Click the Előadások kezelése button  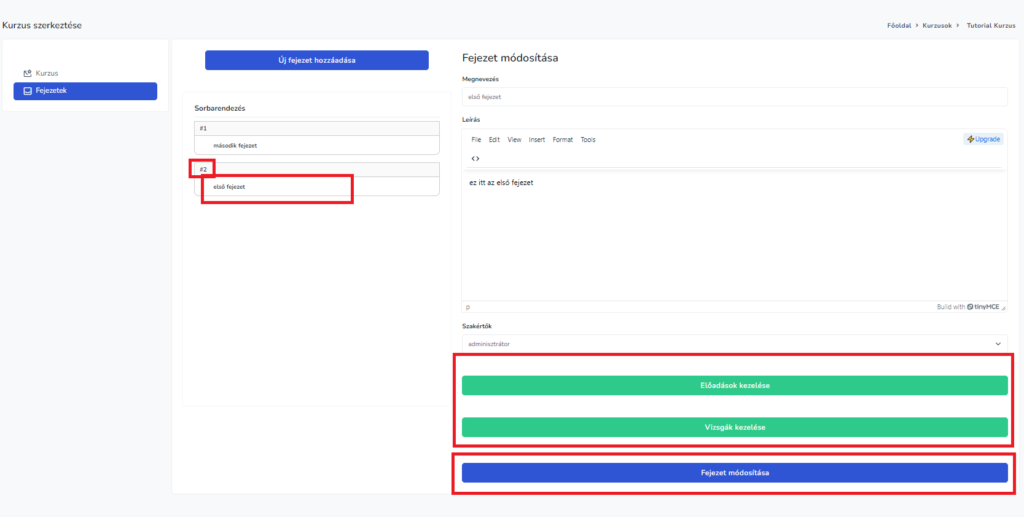(734, 385)
